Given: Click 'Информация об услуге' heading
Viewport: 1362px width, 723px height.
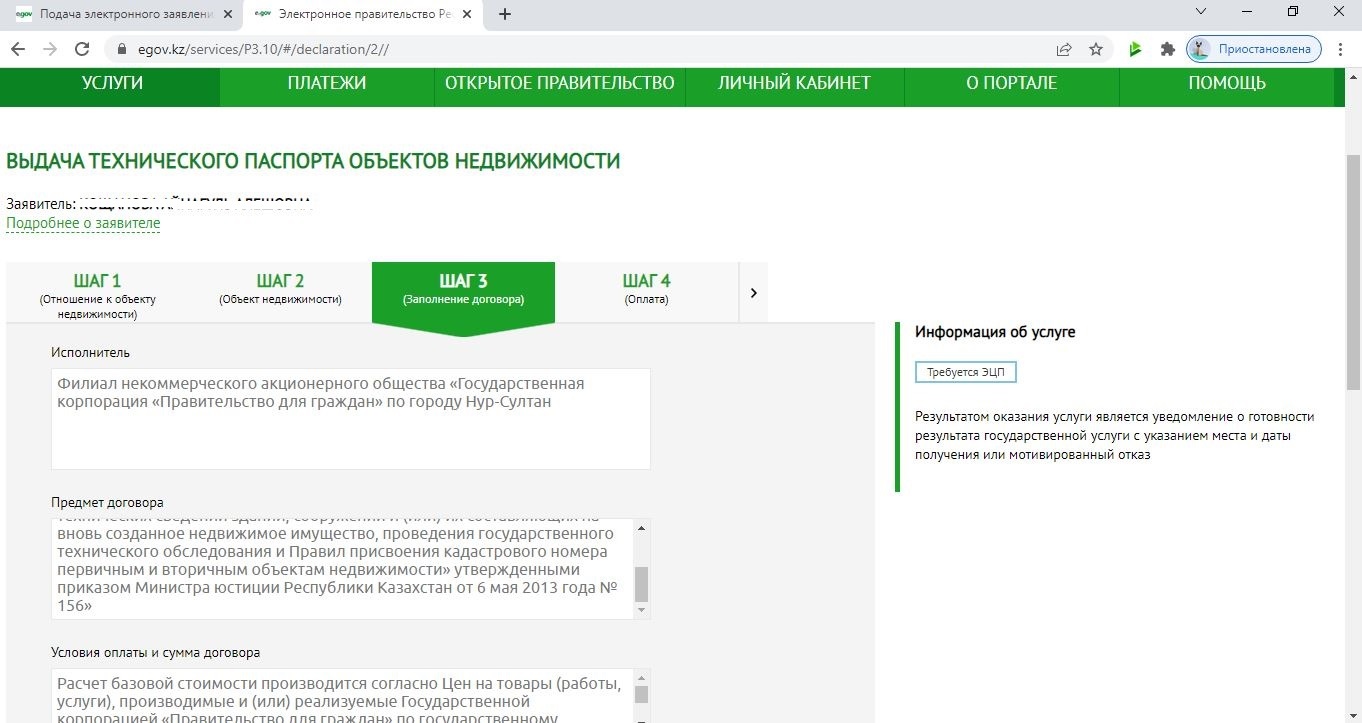Looking at the screenshot, I should click(x=995, y=332).
